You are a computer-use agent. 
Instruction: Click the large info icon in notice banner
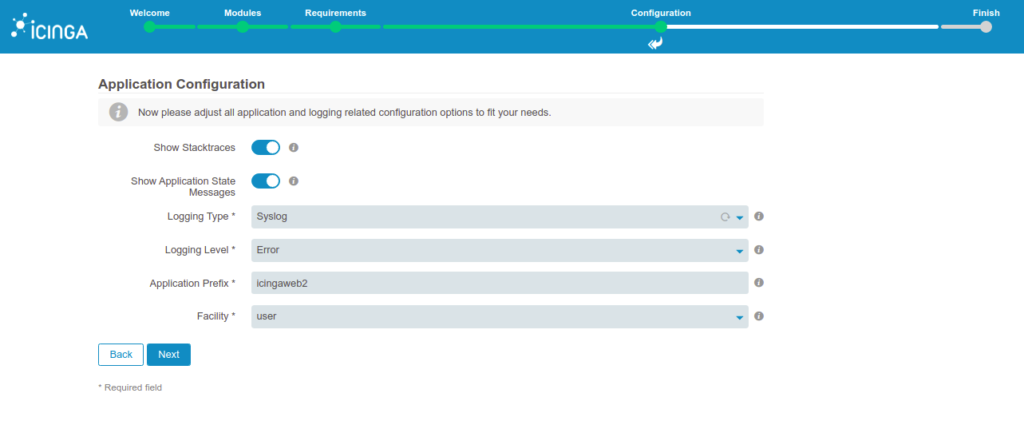click(118, 112)
